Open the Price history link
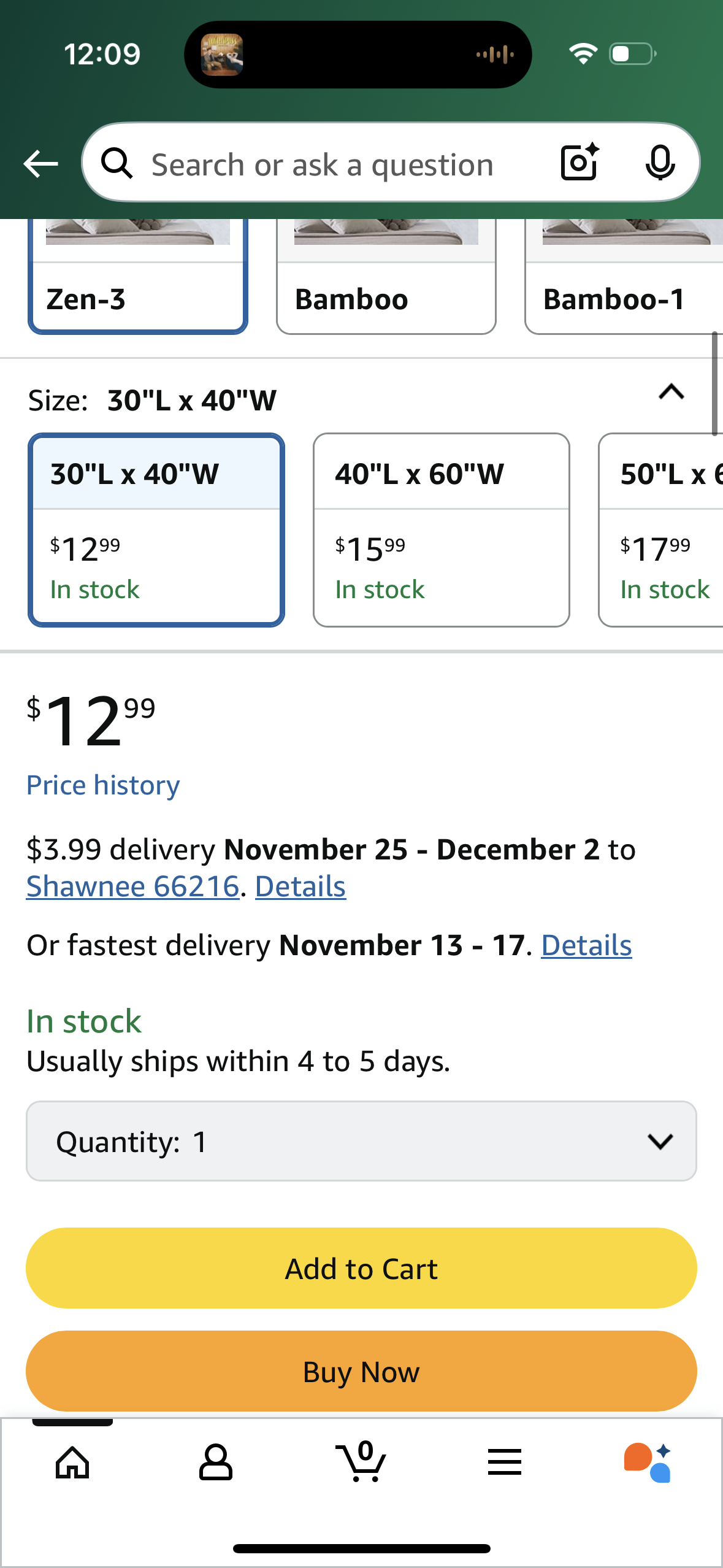 click(x=103, y=785)
